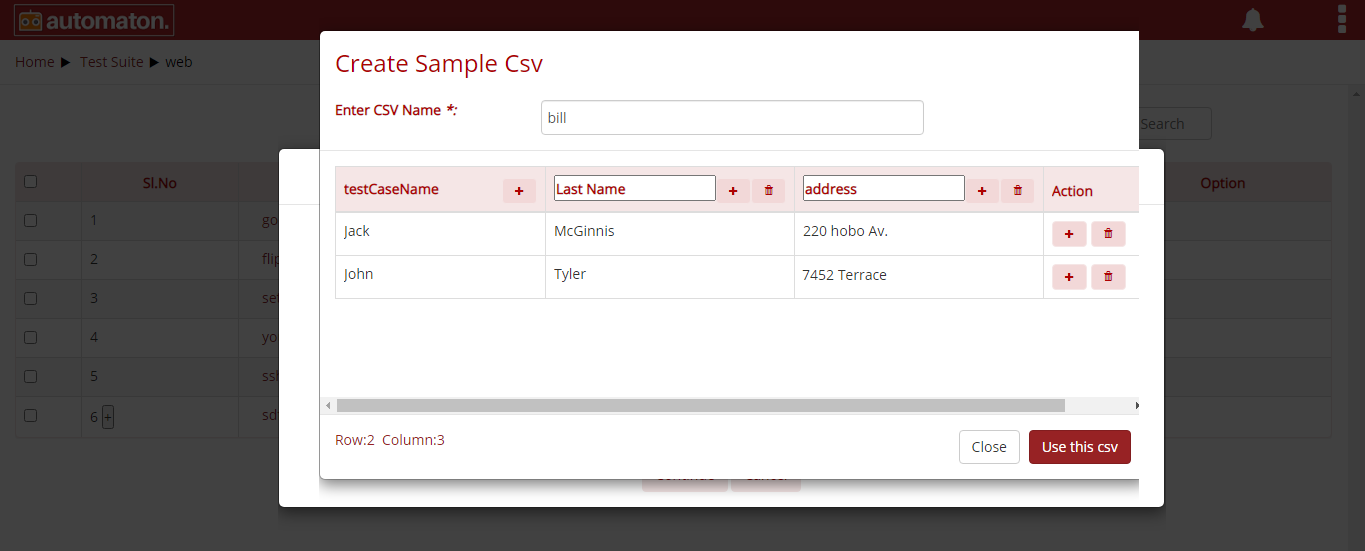The image size is (1365, 551).
Task: Click the Action column header
Action: [x=1072, y=191]
